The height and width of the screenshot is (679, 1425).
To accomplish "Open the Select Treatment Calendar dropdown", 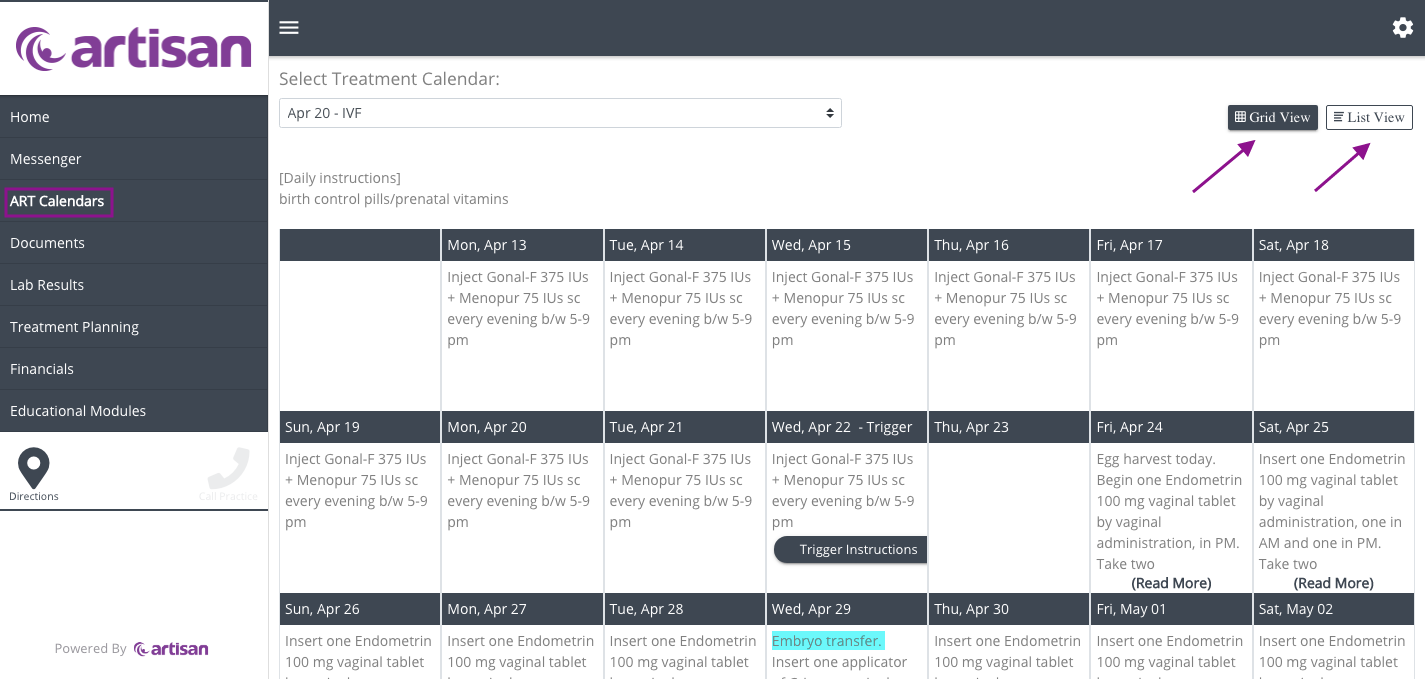I will coord(560,113).
